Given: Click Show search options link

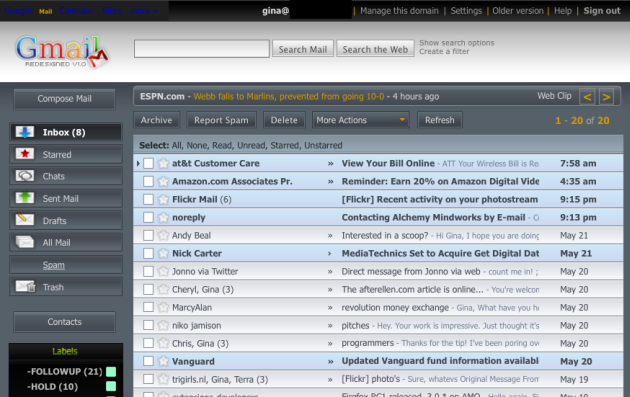Looking at the screenshot, I should click(456, 43).
